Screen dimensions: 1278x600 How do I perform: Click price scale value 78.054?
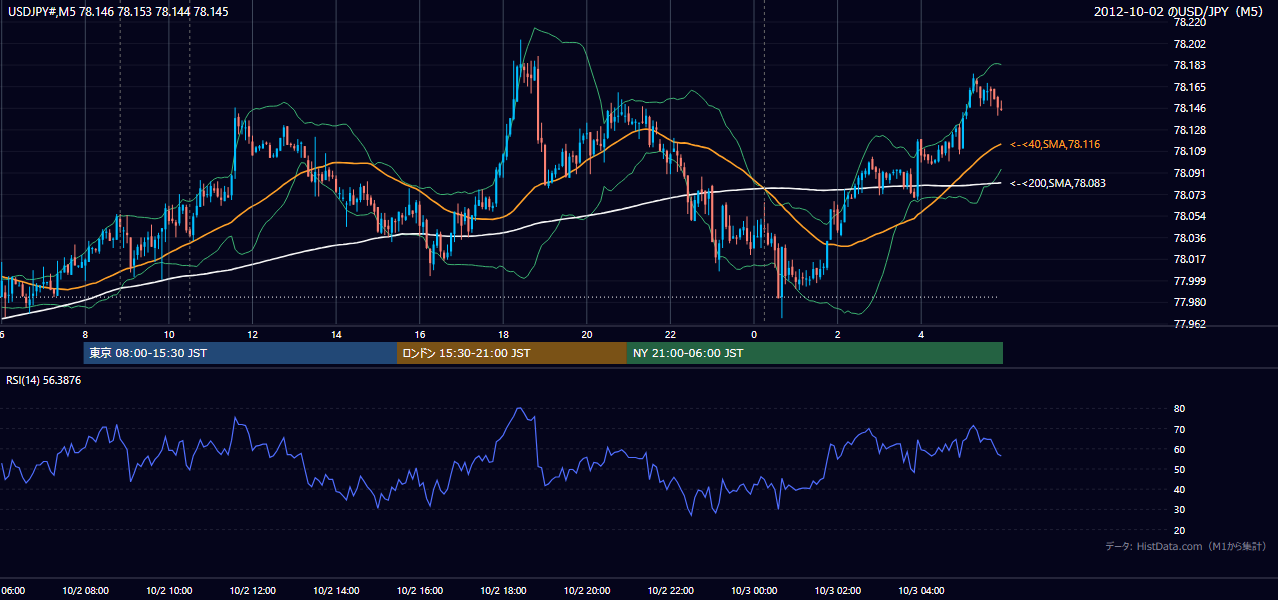(1189, 216)
